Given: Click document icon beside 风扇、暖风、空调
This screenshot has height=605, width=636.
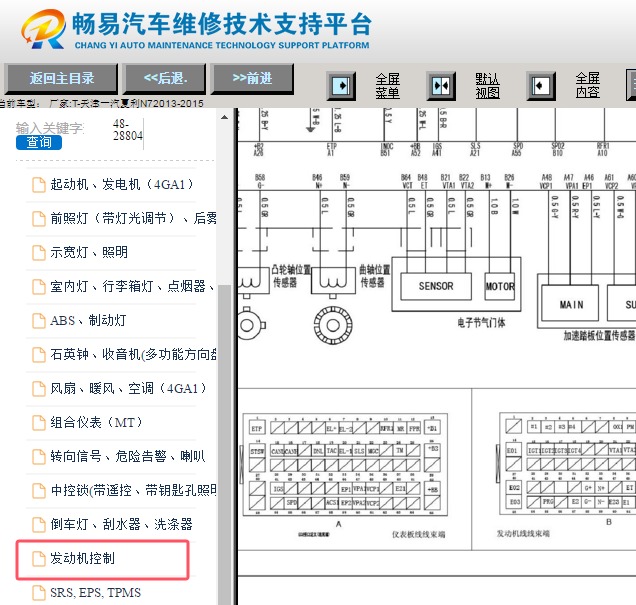Looking at the screenshot, I should pyautogui.click(x=39, y=389).
